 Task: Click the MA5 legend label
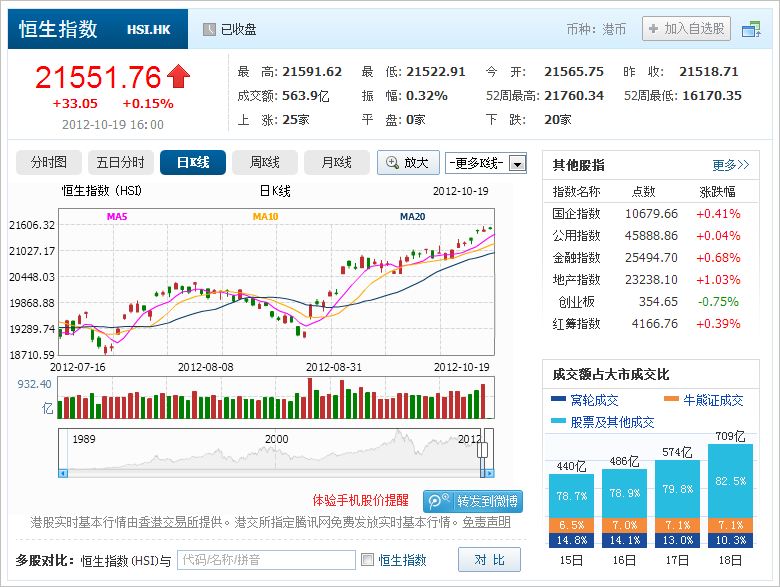pos(117,216)
